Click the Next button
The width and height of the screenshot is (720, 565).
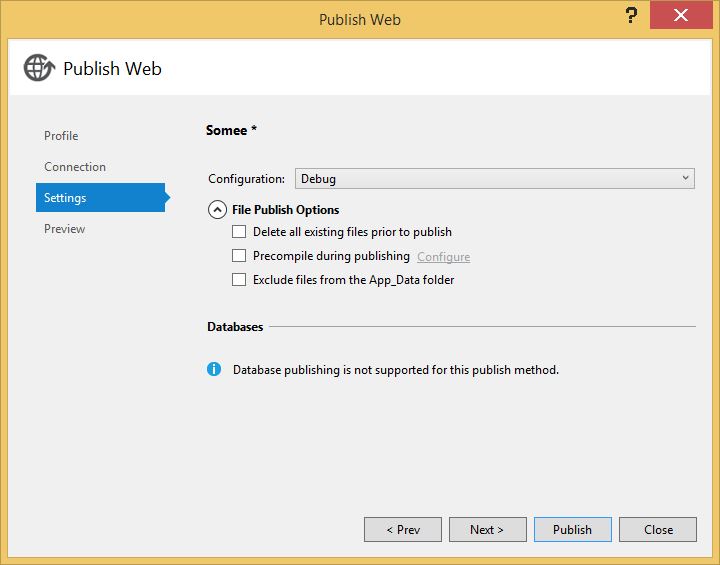[488, 530]
